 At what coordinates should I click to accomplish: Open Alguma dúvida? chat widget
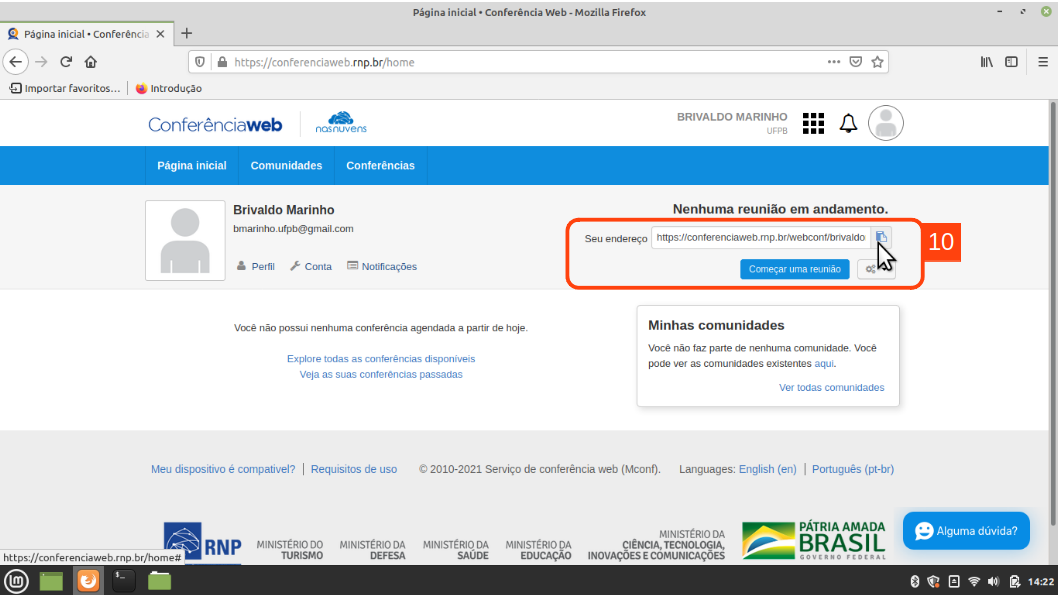966,531
